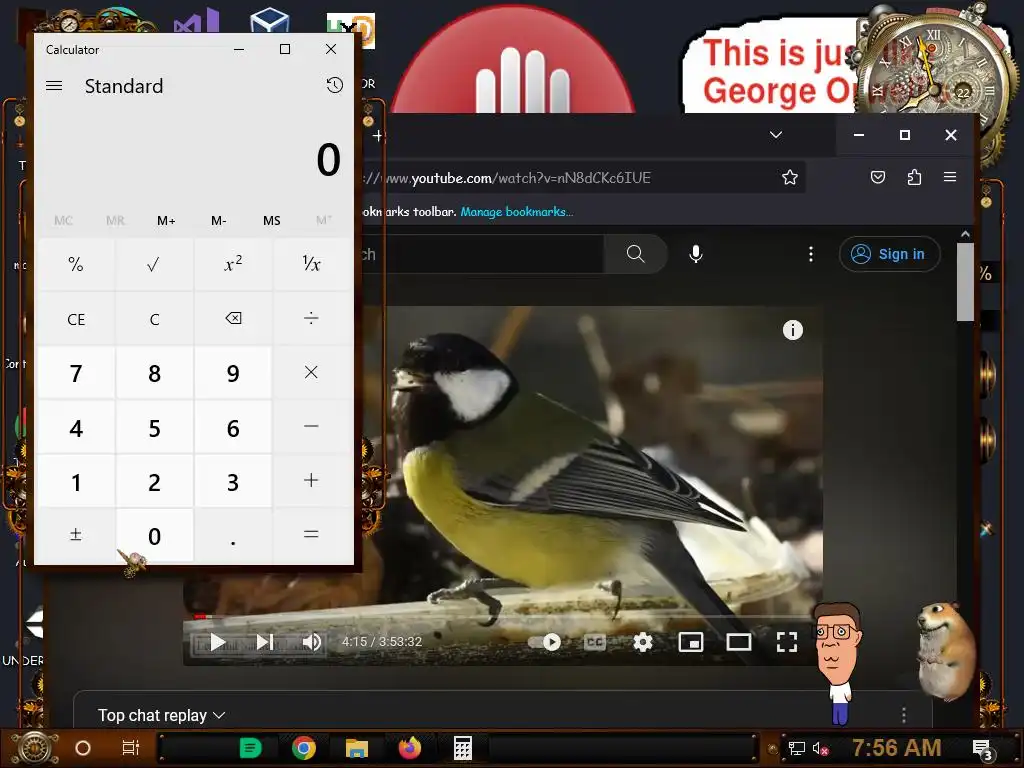The image size is (1024, 768).
Task: Click the MS memory store button
Action: pos(272,221)
